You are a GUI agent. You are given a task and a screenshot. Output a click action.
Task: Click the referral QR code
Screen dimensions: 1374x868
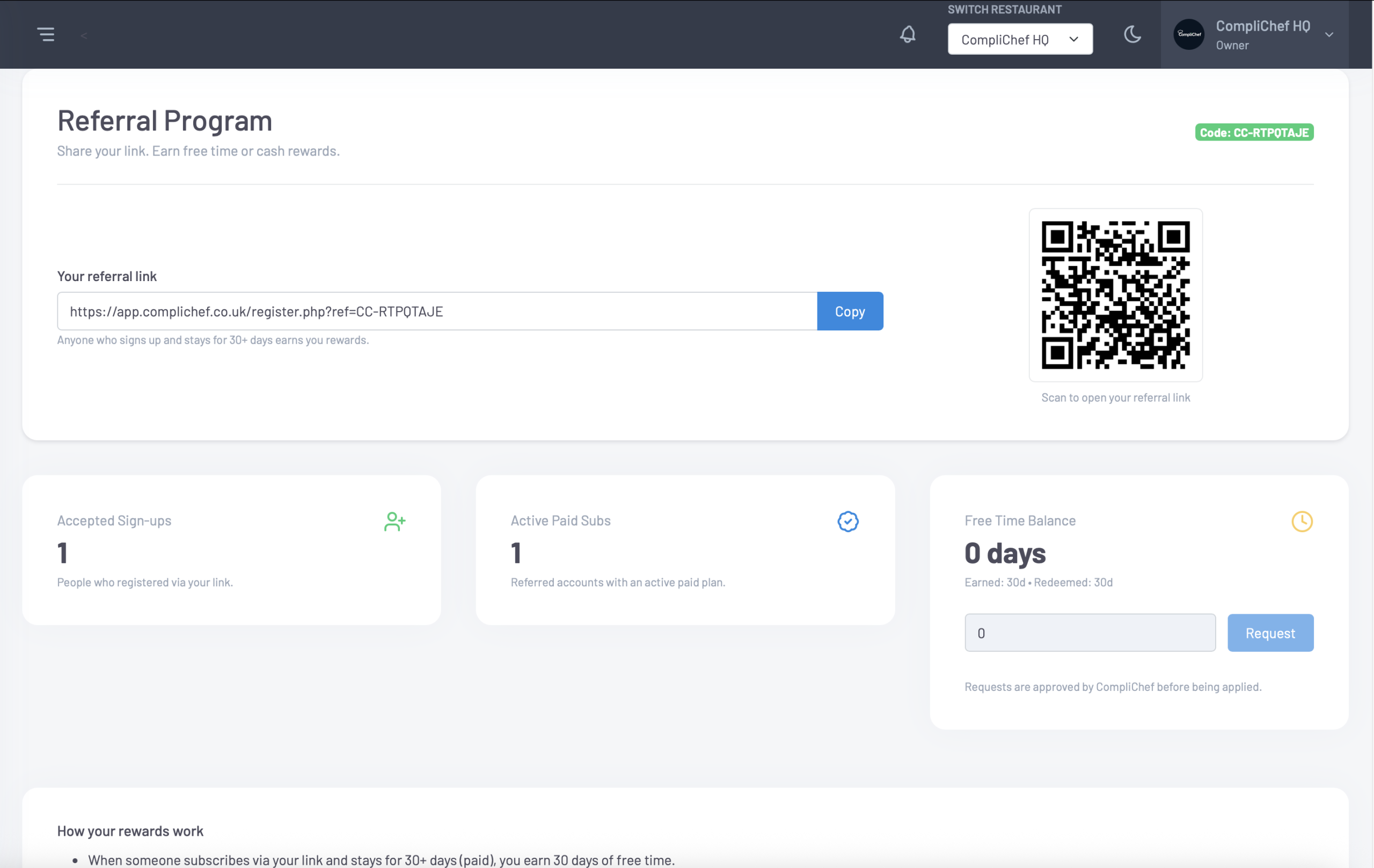[x=1115, y=295]
